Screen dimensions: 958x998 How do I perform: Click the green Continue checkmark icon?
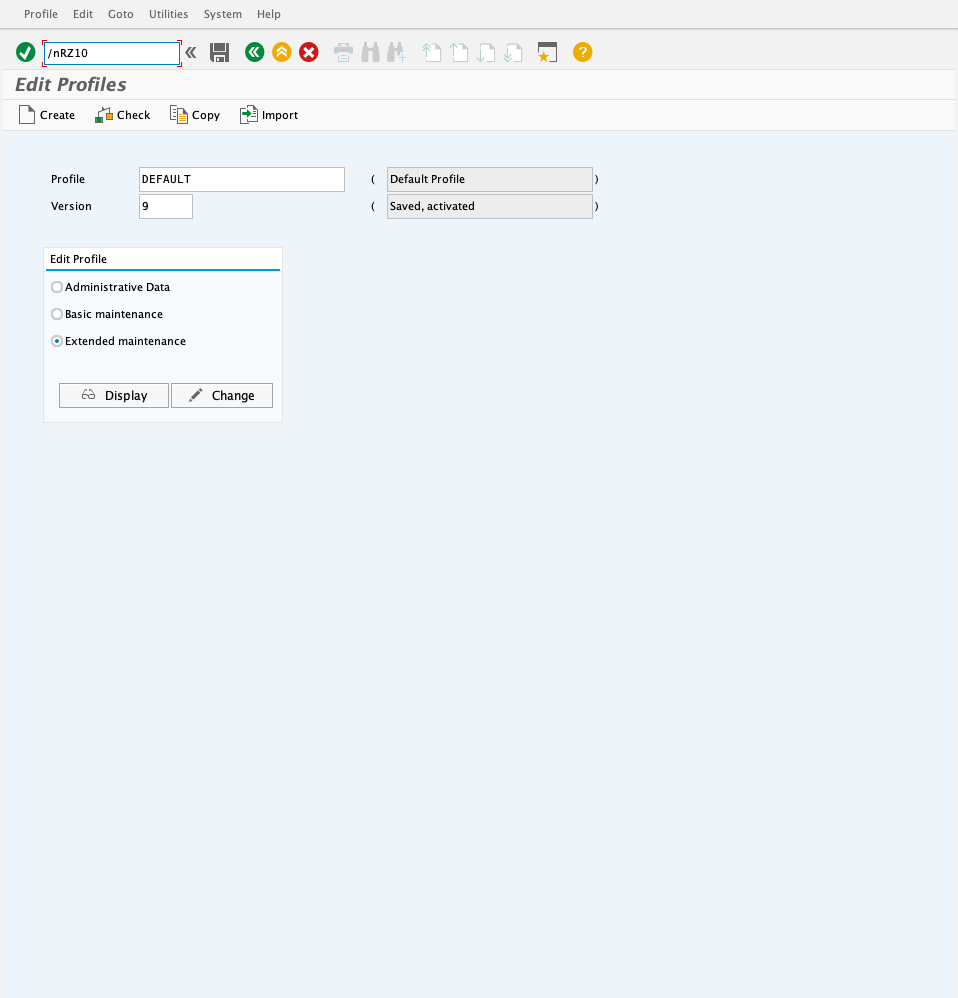click(24, 52)
